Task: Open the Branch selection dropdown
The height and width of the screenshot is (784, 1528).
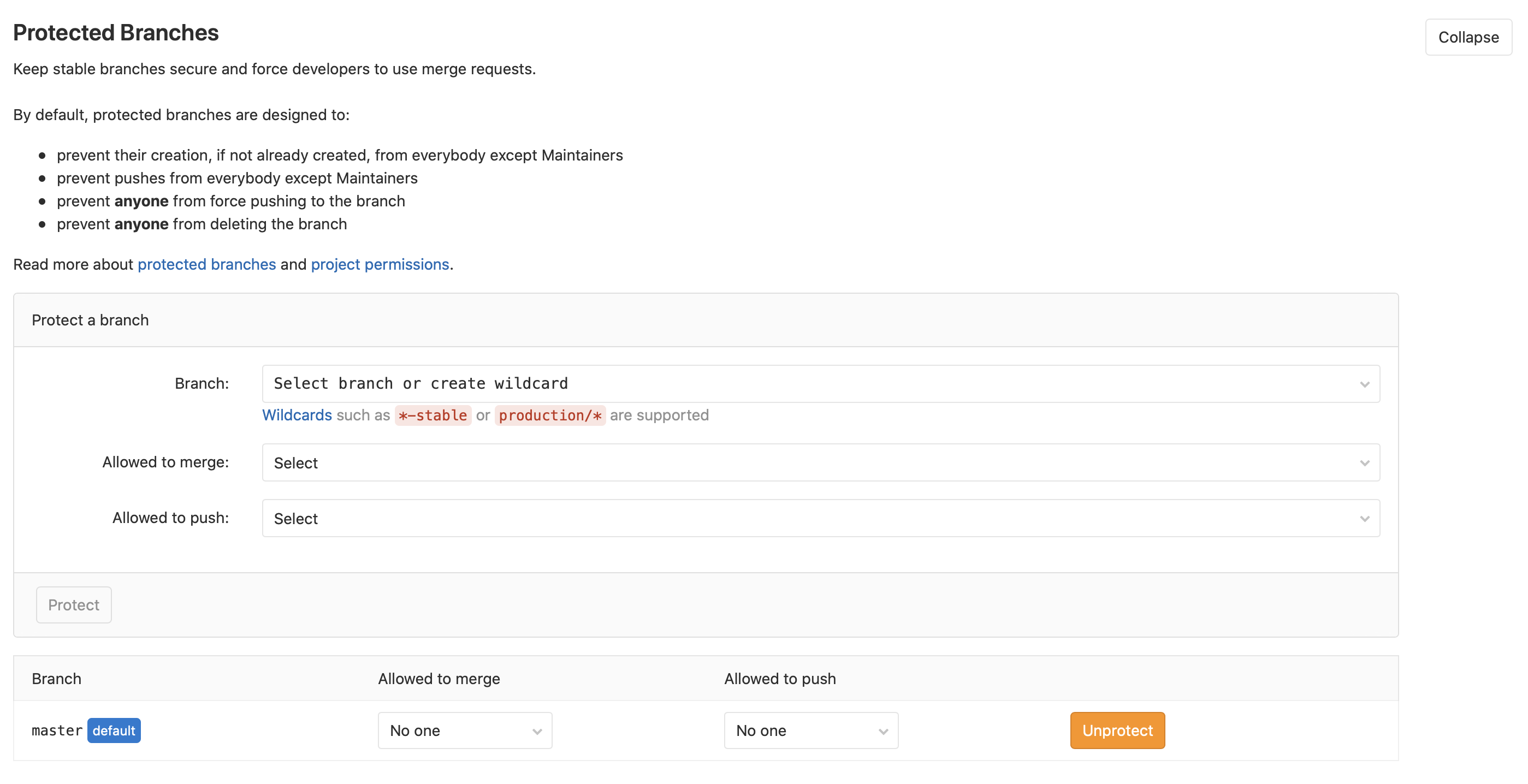Action: (x=820, y=384)
